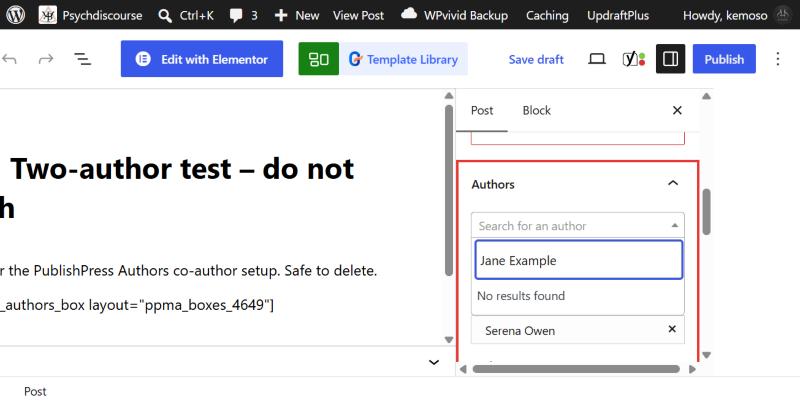Open the UpdraftPlus menu
The width and height of the screenshot is (800, 406).
(x=618, y=16)
